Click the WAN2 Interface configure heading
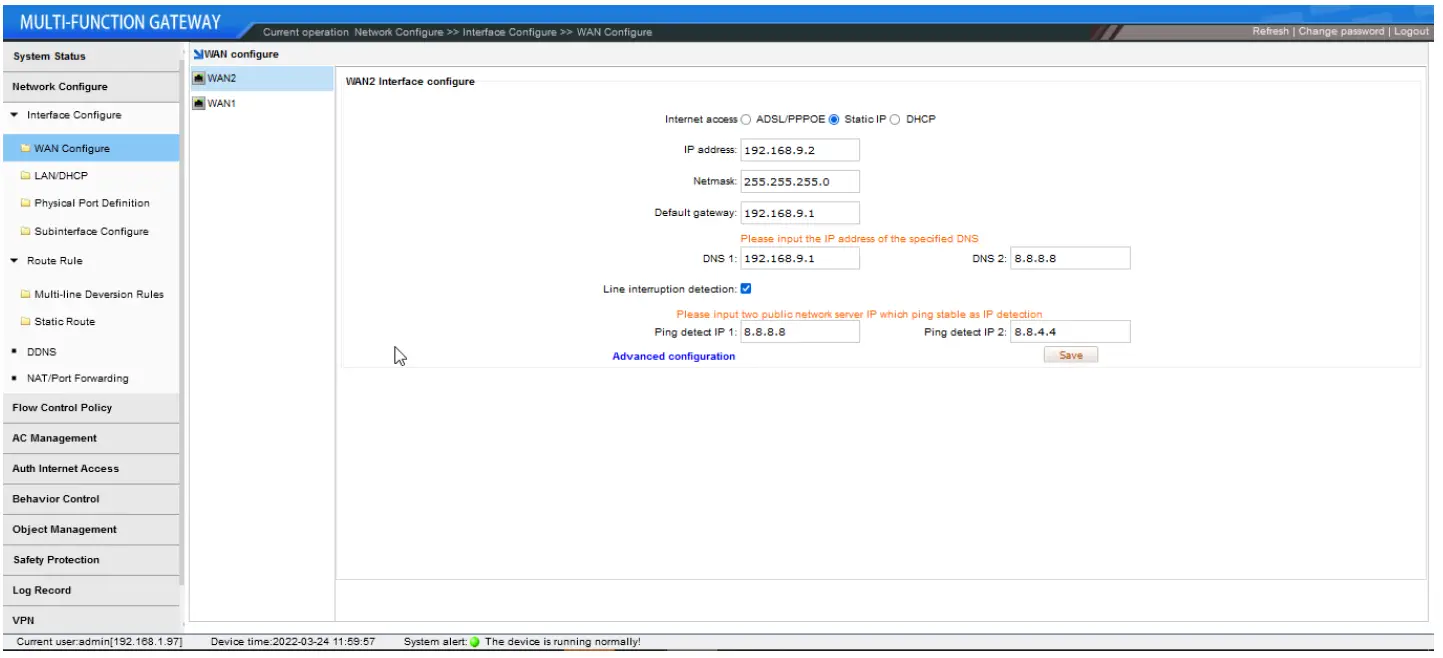 click(410, 82)
